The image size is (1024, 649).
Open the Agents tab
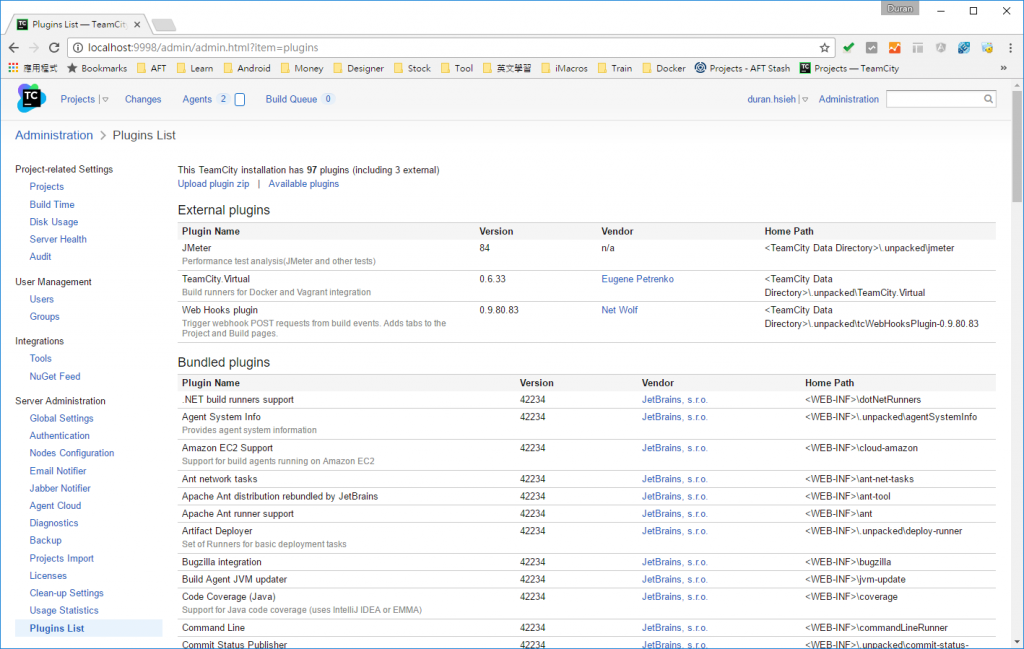coord(197,99)
